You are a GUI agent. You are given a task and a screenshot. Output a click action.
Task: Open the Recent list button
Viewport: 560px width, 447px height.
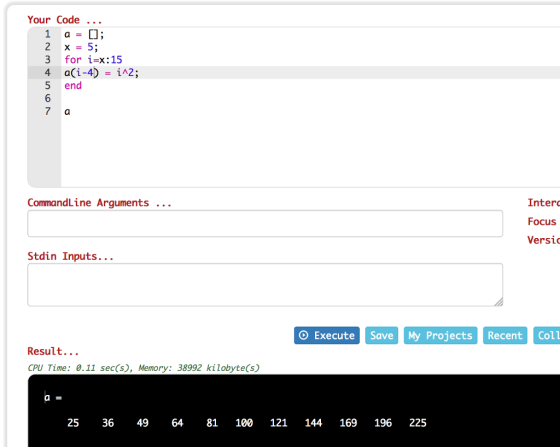[505, 335]
